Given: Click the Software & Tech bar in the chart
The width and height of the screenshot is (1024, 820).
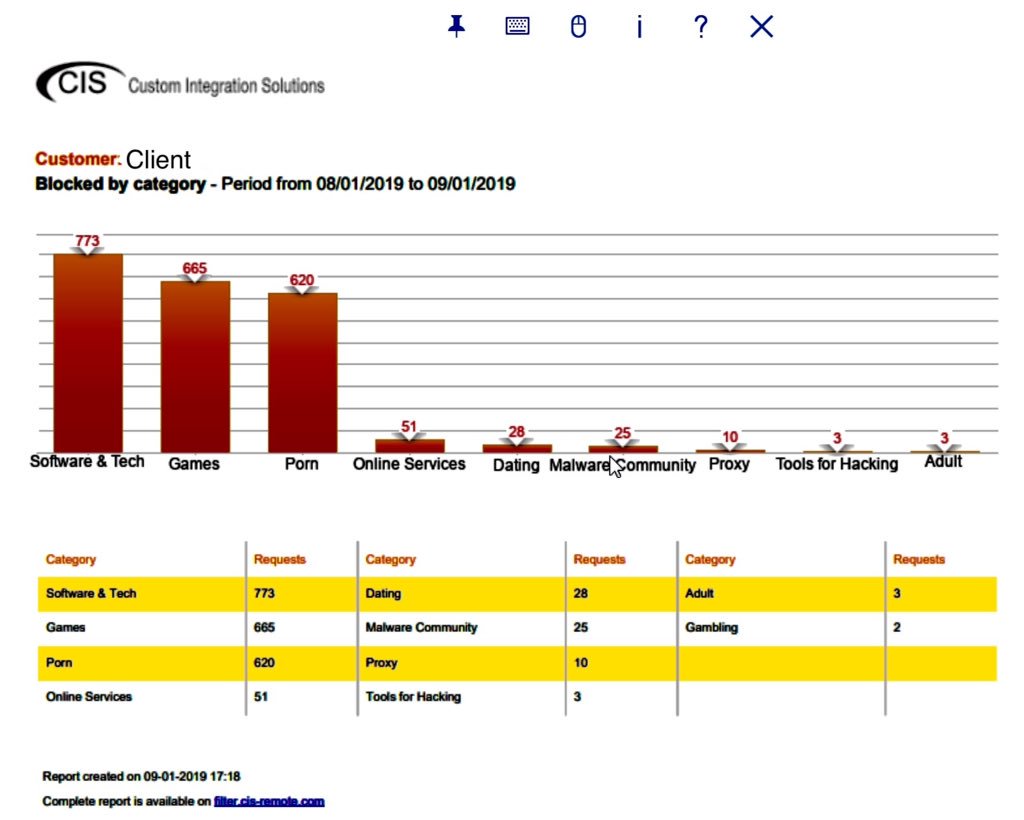Looking at the screenshot, I should (x=88, y=350).
